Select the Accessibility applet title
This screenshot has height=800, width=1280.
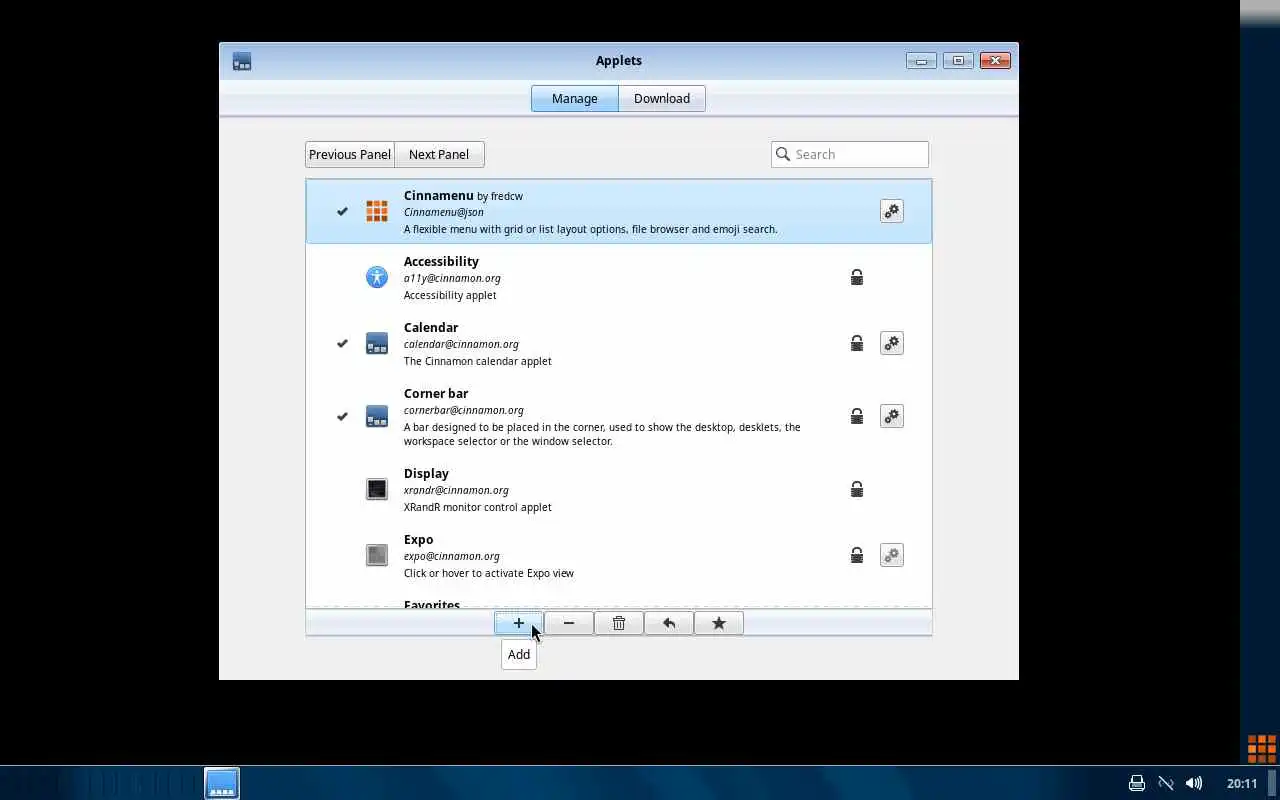pyautogui.click(x=441, y=261)
